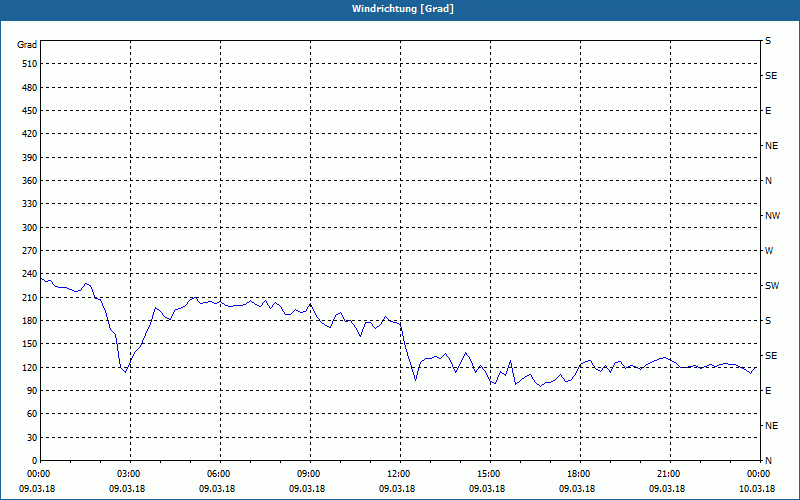The image size is (800, 500).
Task: Click the '180' axis value
Action: click(30, 321)
